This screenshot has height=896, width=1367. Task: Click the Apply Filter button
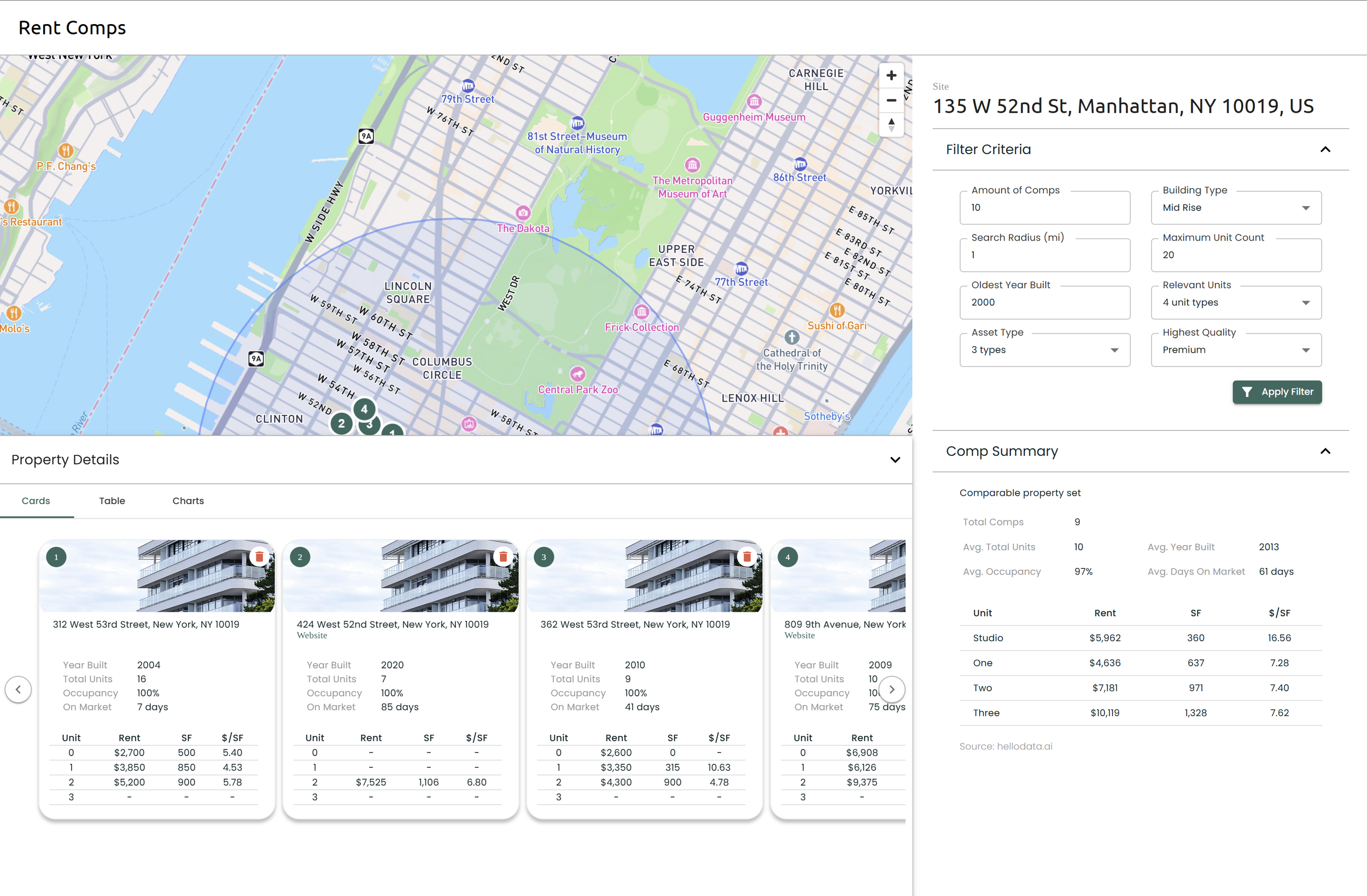1277,392
